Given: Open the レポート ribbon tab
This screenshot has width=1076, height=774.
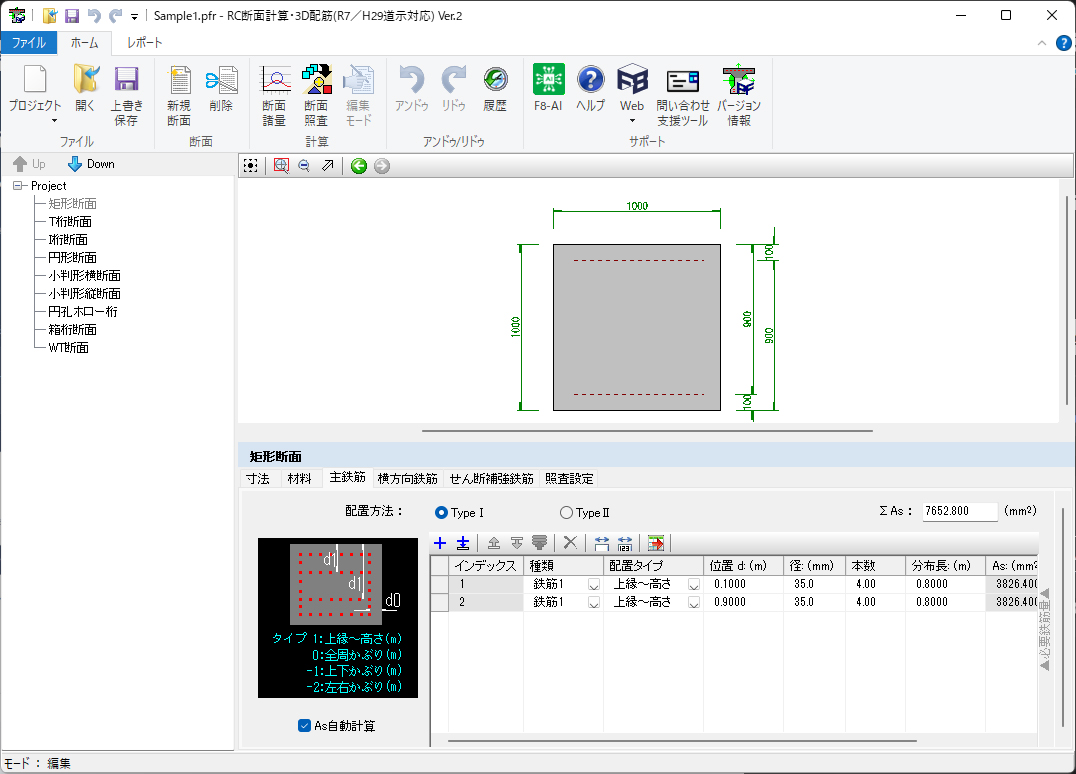Looking at the screenshot, I should click(144, 43).
